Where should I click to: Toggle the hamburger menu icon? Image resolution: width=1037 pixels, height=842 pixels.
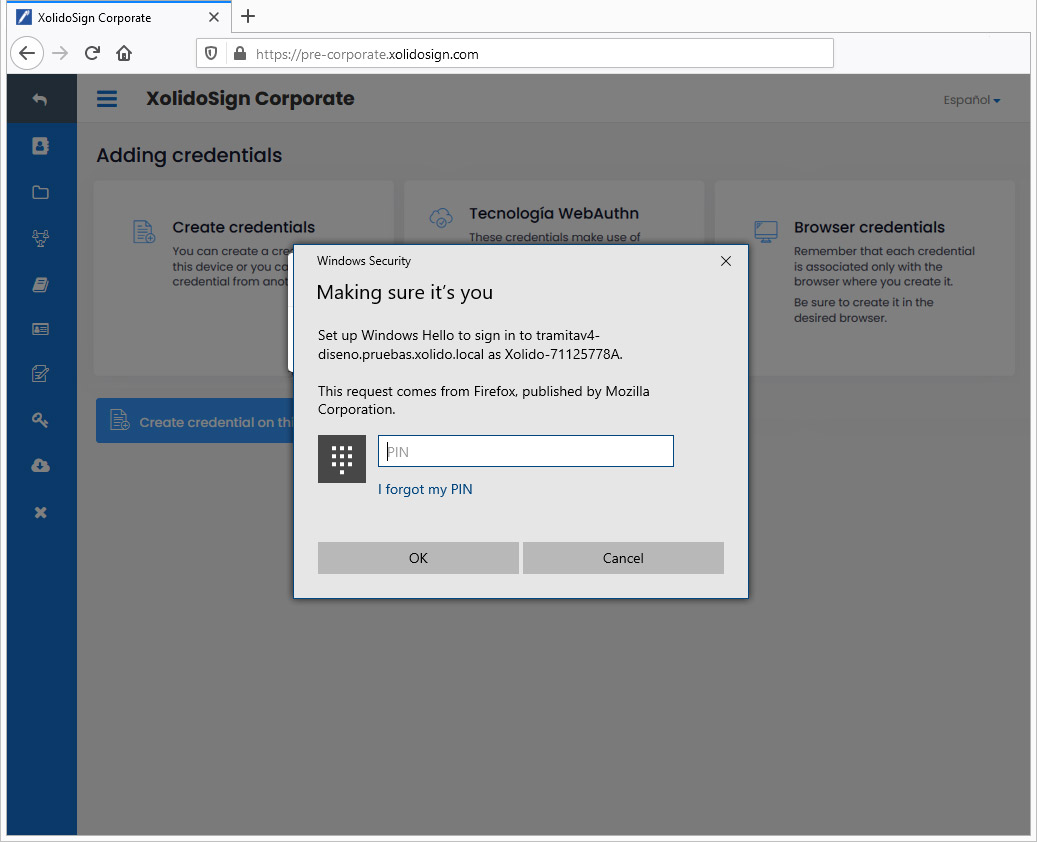point(107,99)
